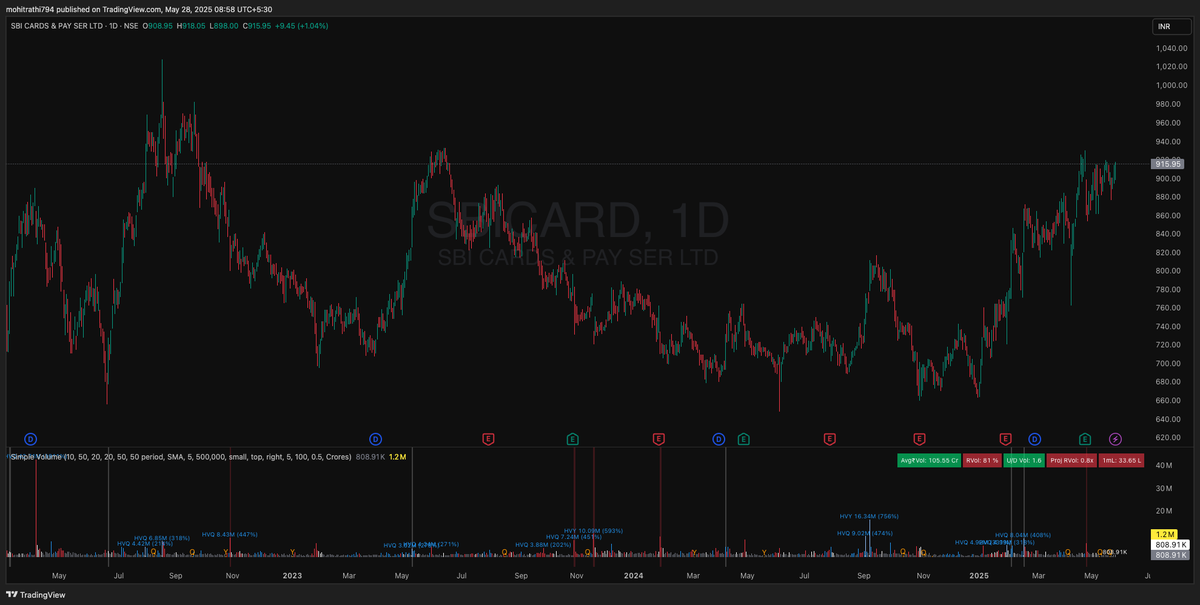
Task: Click the 2025 label on time axis
Action: coord(979,576)
